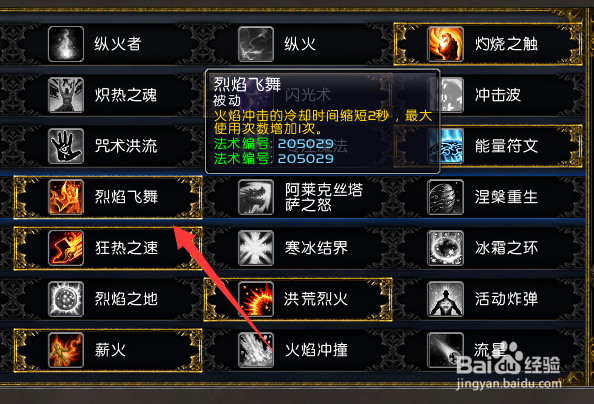Select the 阿莱克丝塔萨之怒 dragon icon
Image resolution: width=594 pixels, height=404 pixels.
[x=256, y=197]
